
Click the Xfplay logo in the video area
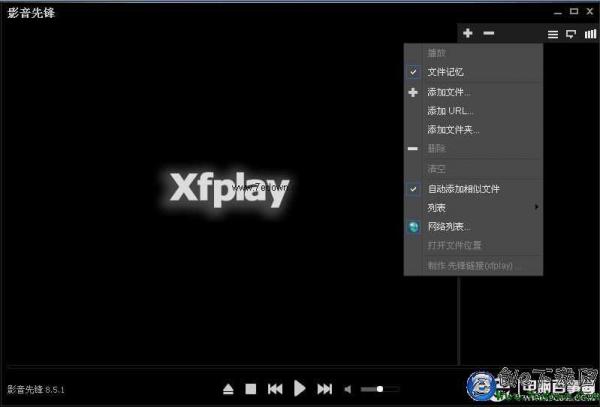229,189
